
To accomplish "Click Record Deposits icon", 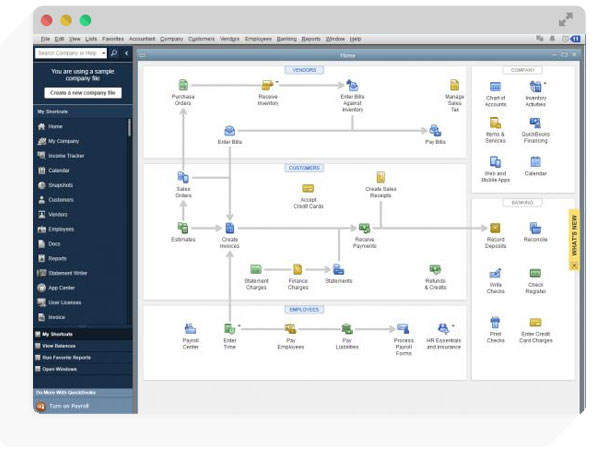I will click(x=495, y=228).
